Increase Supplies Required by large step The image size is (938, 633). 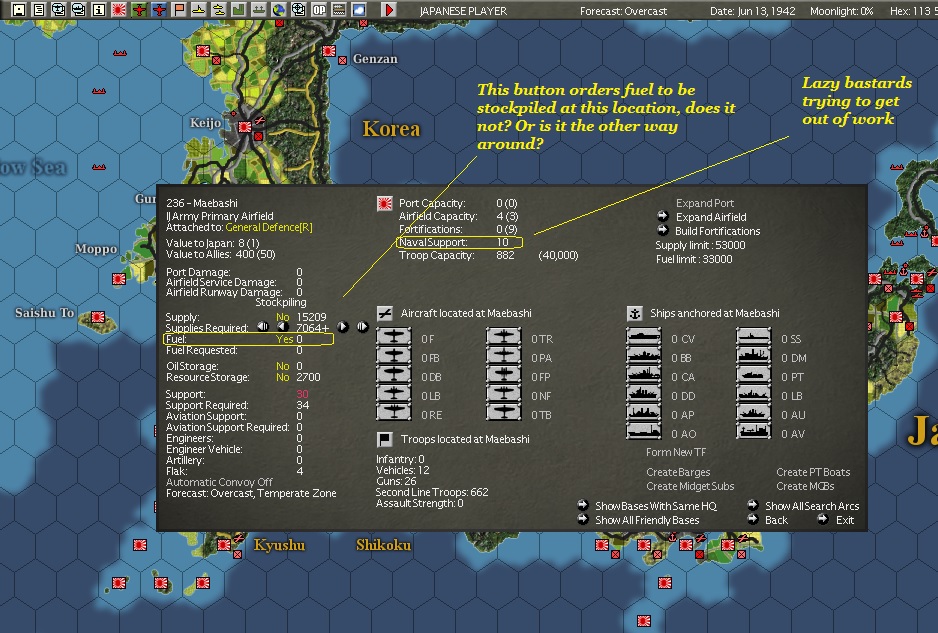363,327
